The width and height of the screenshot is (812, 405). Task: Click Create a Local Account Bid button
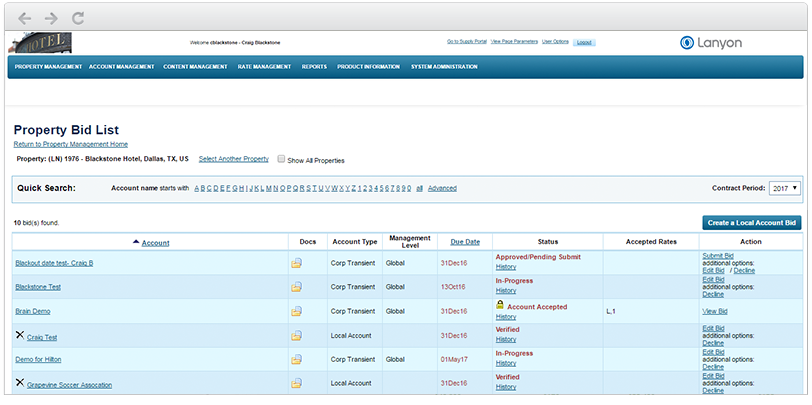[x=752, y=222]
